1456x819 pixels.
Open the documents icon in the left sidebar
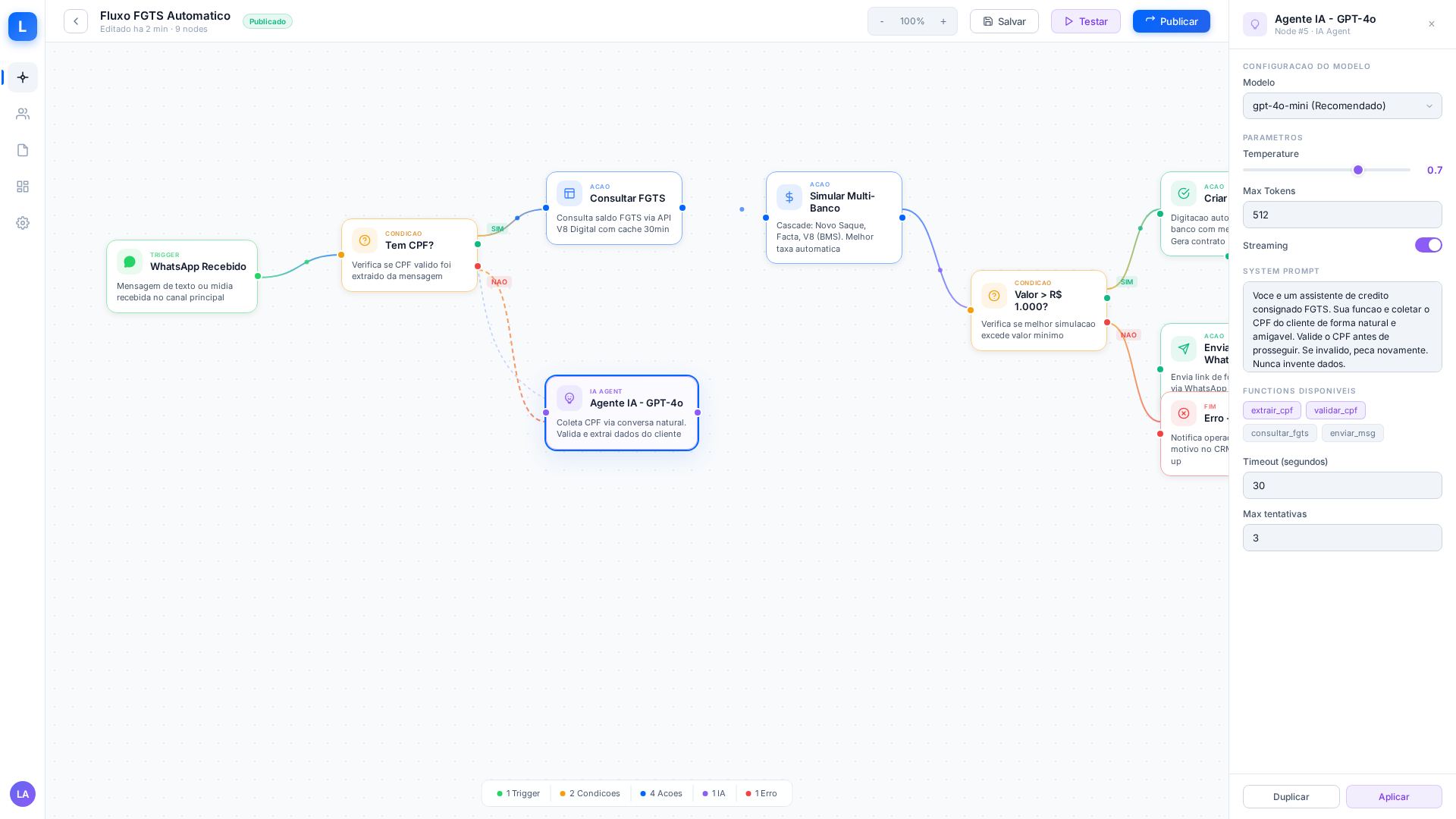click(23, 150)
